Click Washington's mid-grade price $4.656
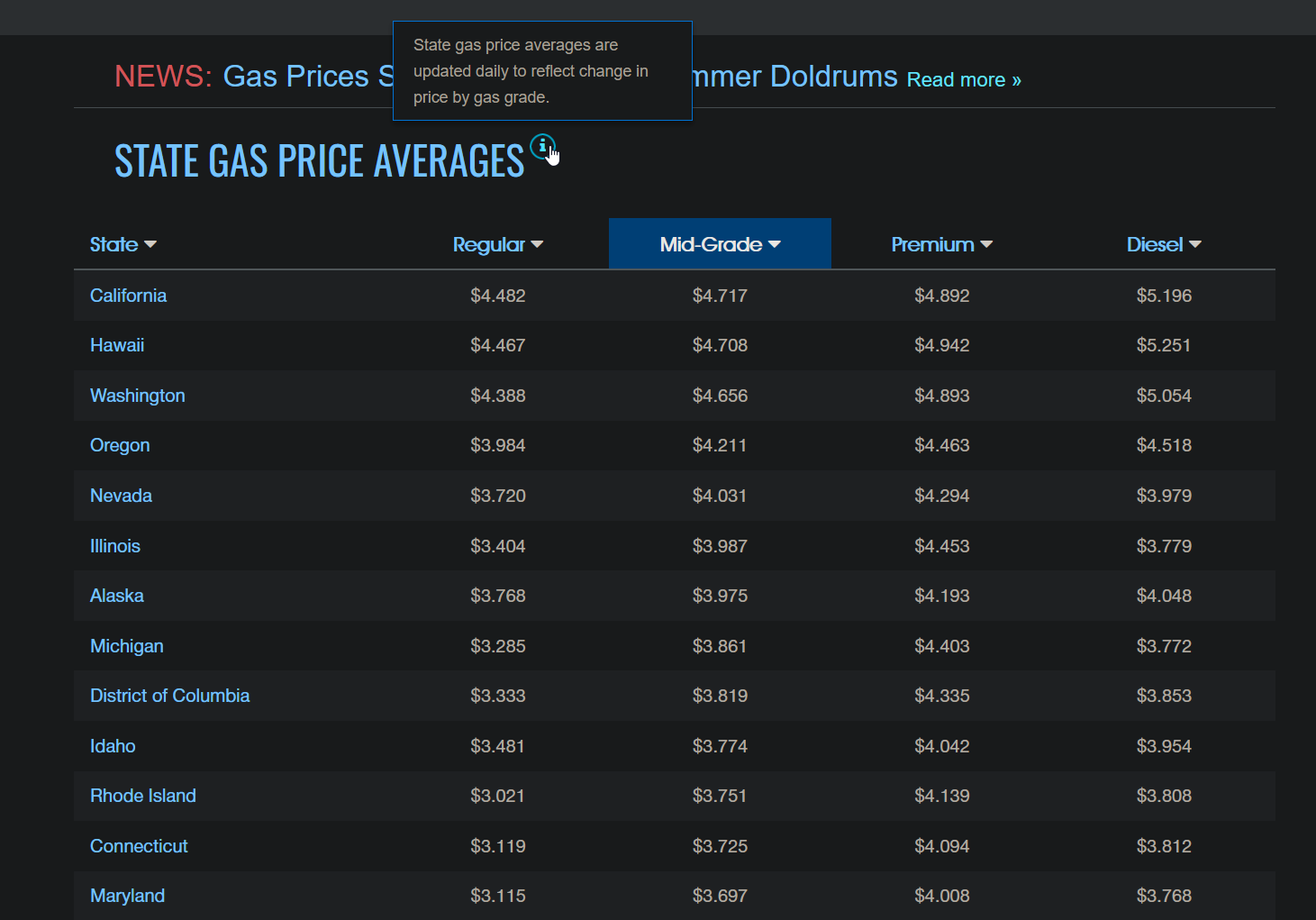The height and width of the screenshot is (920, 1316). pyautogui.click(x=720, y=396)
